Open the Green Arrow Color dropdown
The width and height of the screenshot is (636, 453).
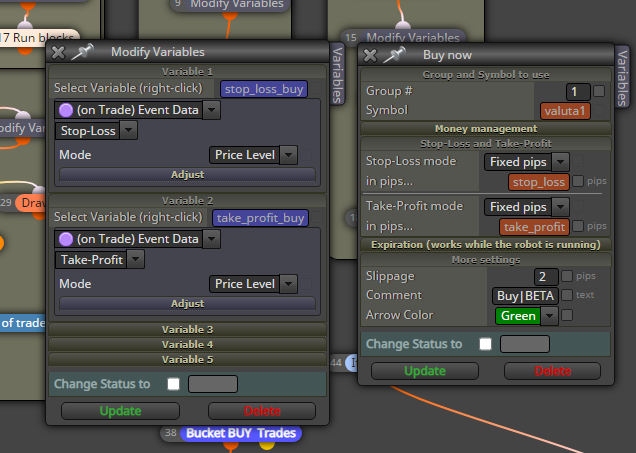click(550, 316)
